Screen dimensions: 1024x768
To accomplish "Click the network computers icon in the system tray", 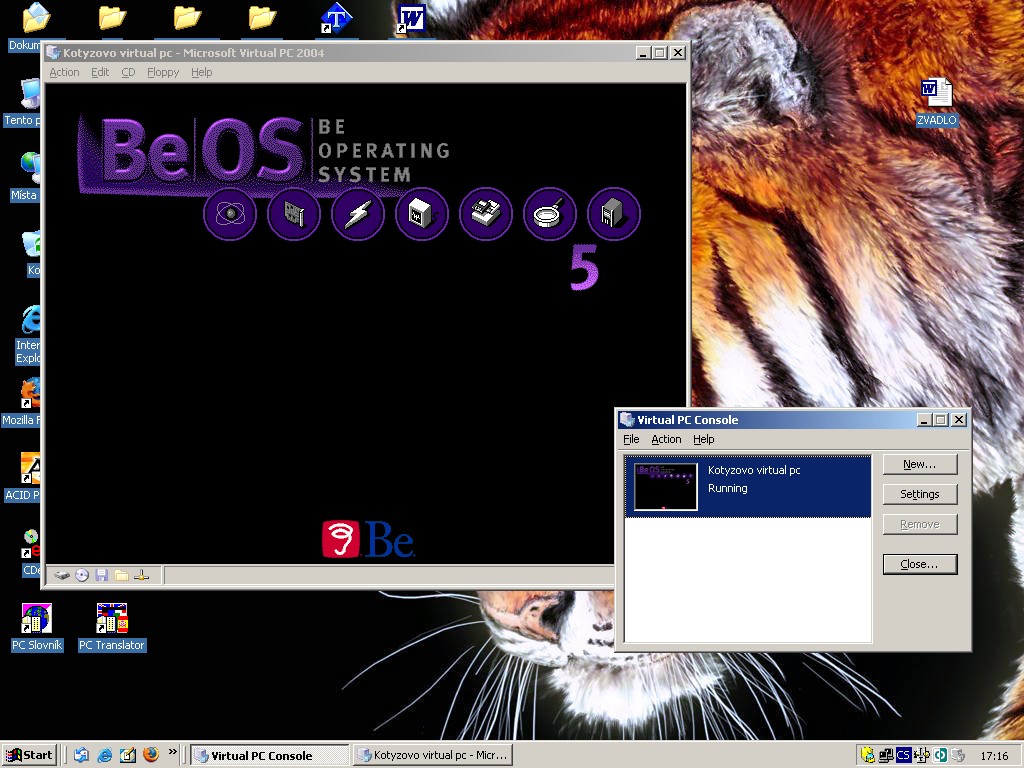I will tap(886, 755).
